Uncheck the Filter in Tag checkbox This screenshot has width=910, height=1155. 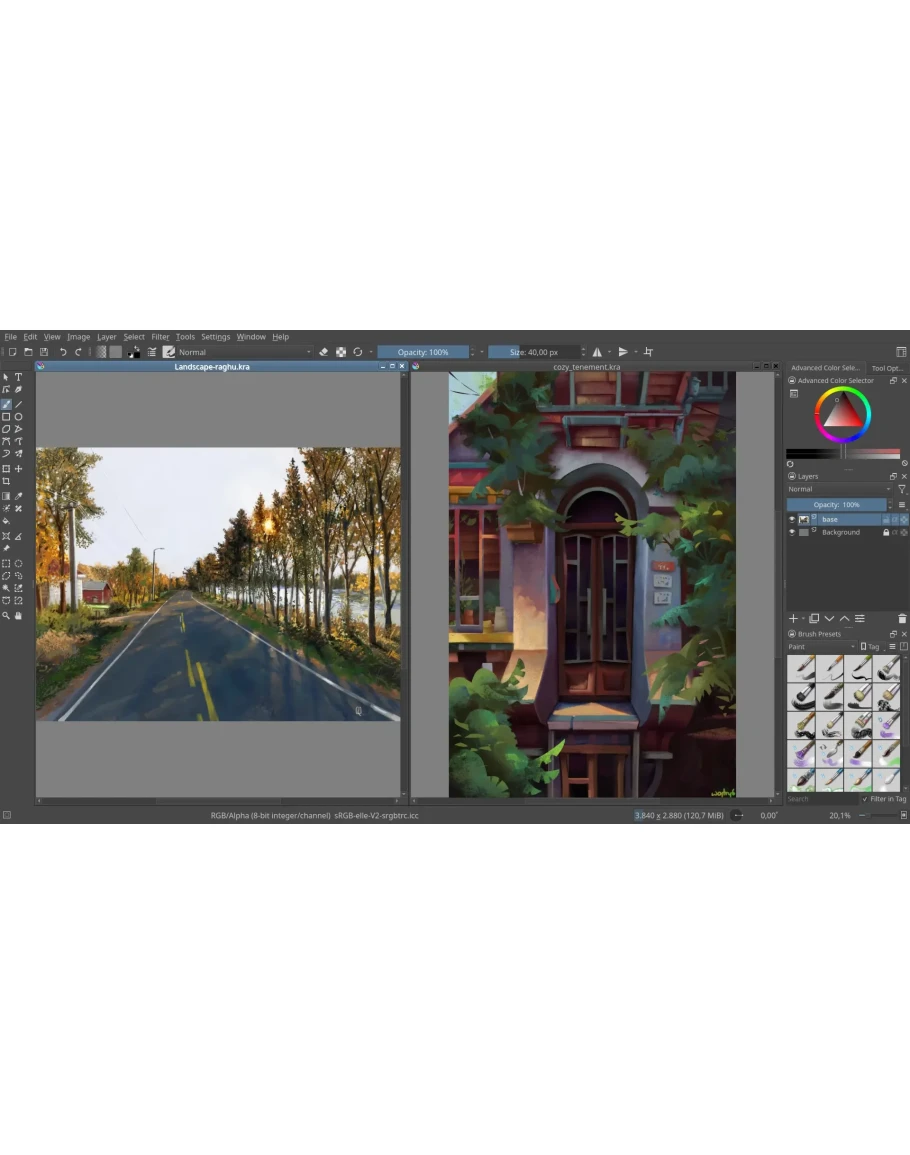(x=865, y=799)
